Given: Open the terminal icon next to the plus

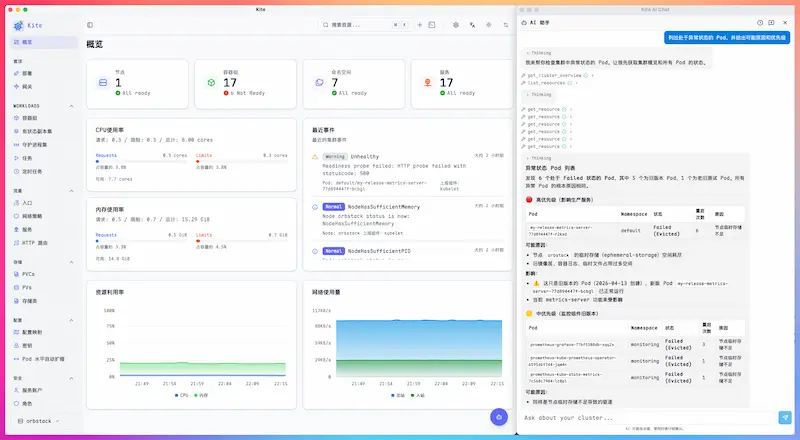Looking at the screenshot, I should pos(433,25).
